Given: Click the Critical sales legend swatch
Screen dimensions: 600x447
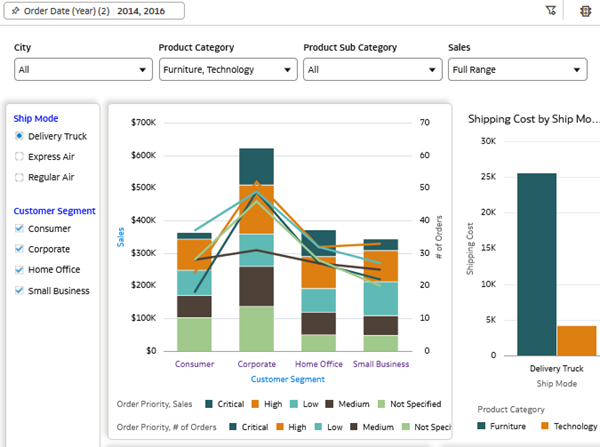Looking at the screenshot, I should coord(209,404).
